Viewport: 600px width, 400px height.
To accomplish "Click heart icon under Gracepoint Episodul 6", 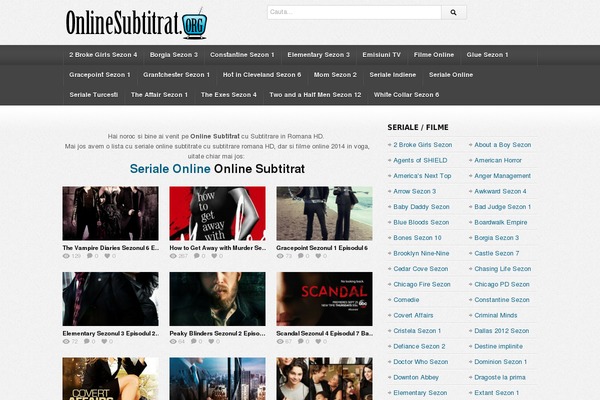I will [318, 256].
